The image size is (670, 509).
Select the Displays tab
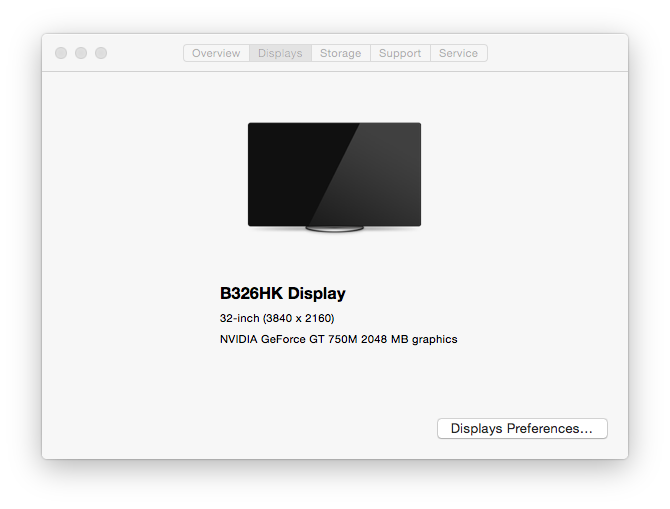(x=280, y=53)
